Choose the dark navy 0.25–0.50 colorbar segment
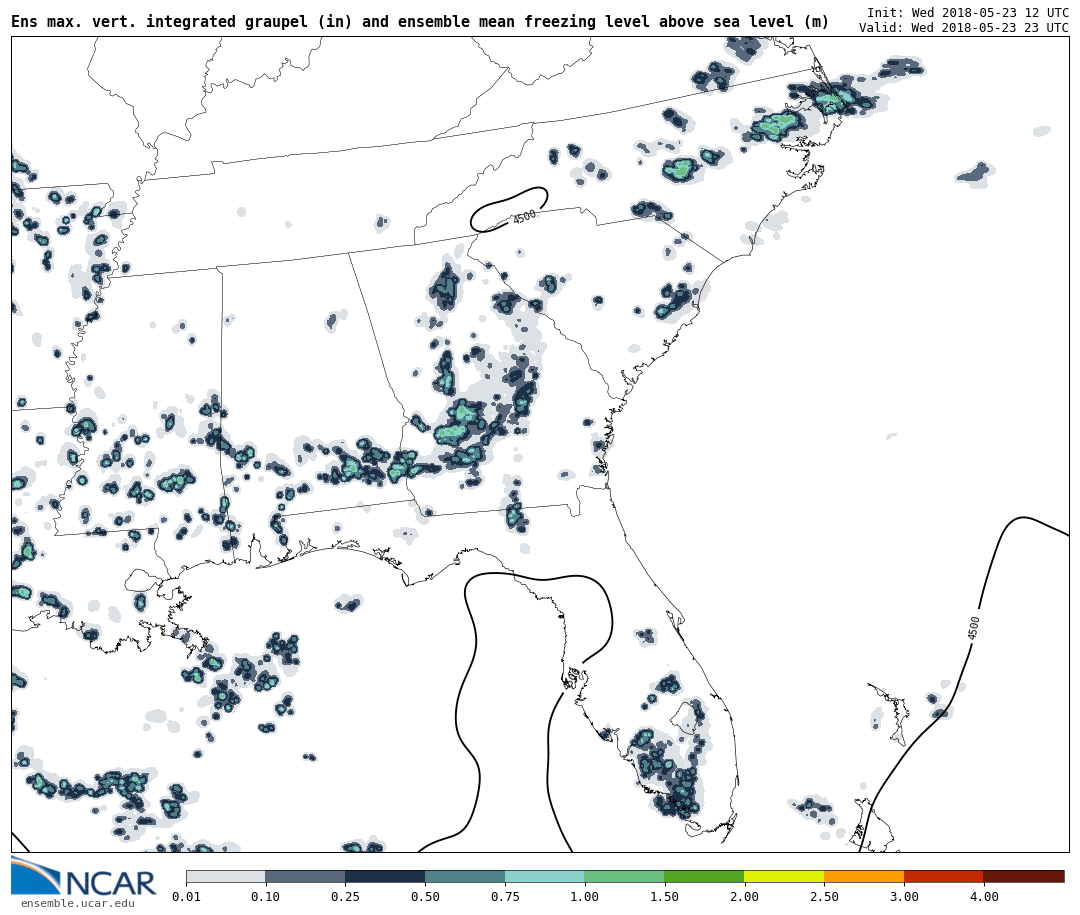Image resolution: width=1080 pixels, height=915 pixels. click(385, 876)
